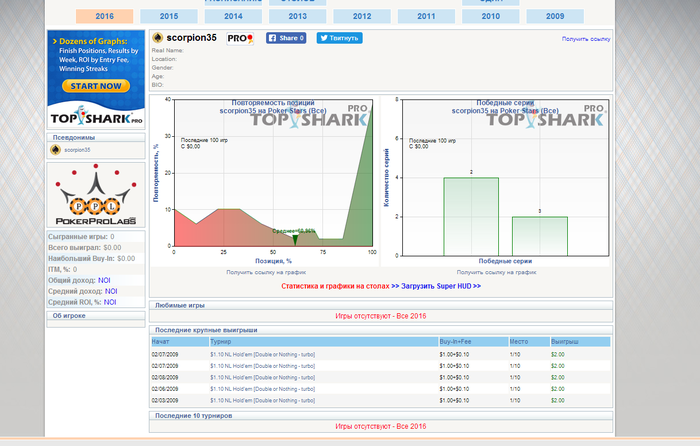Click 'Всего выиграл: $0.00' statistic
This screenshot has height=446, width=700.
point(85,247)
